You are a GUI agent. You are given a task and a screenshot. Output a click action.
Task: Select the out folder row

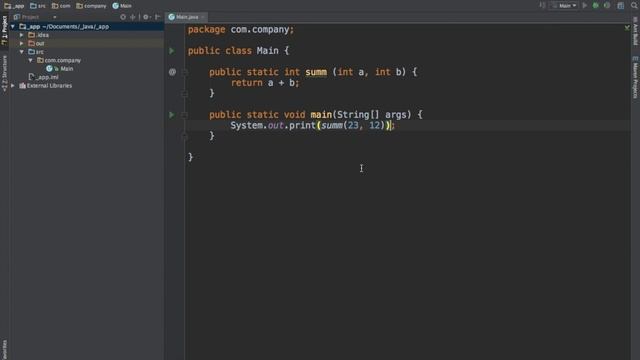tap(87, 44)
